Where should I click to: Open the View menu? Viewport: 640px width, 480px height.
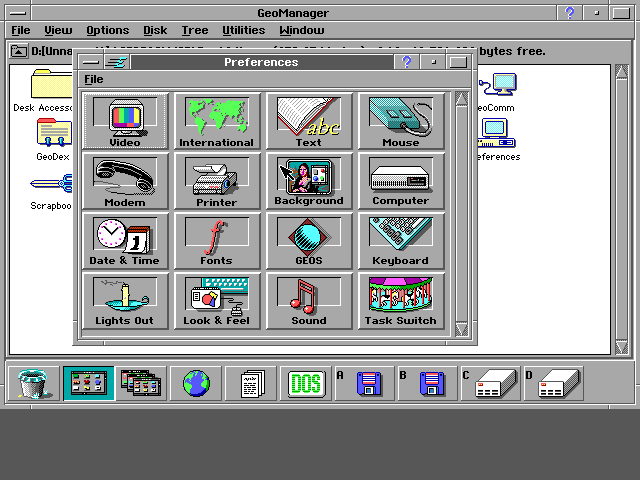(x=58, y=30)
